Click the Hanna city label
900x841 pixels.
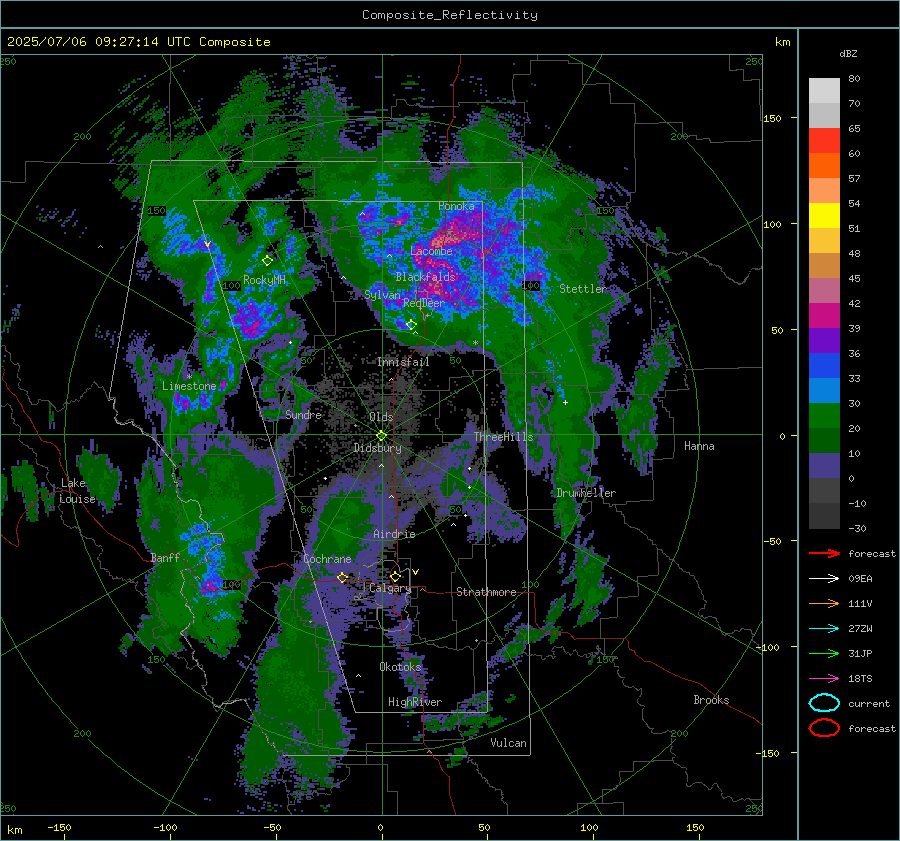click(699, 446)
